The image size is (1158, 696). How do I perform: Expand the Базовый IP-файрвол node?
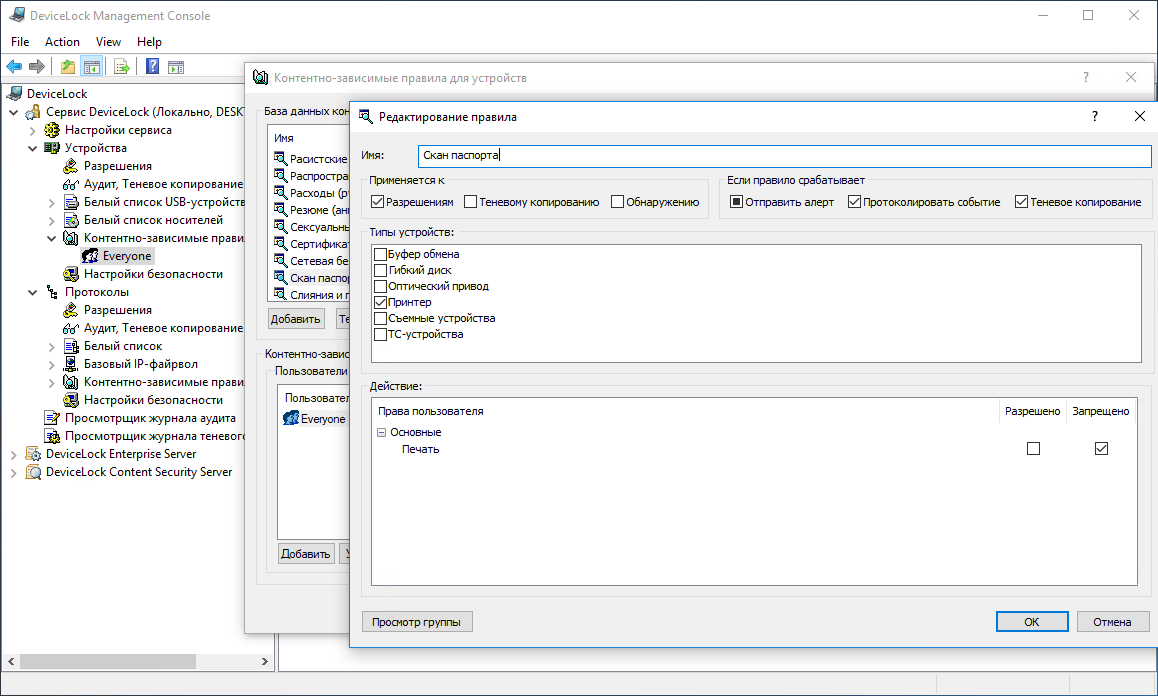pyautogui.click(x=52, y=364)
